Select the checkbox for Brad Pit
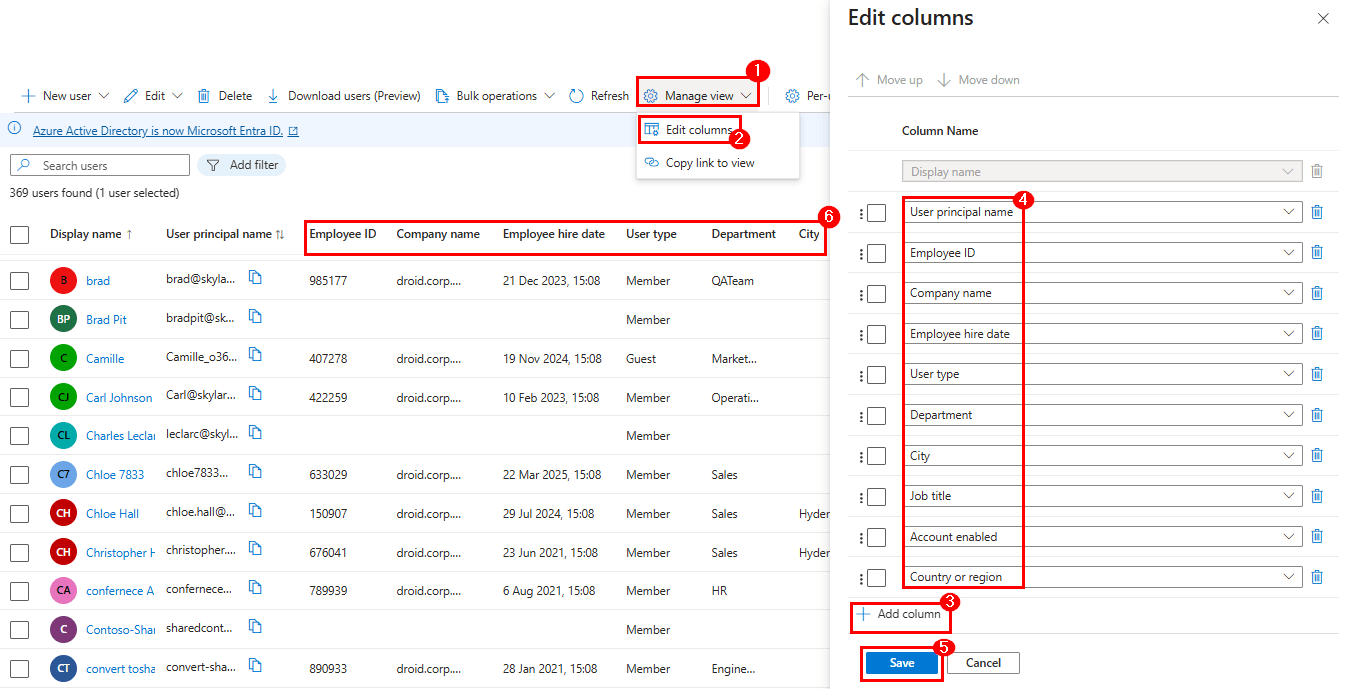Viewport: 1348px width, 689px height. 19,320
